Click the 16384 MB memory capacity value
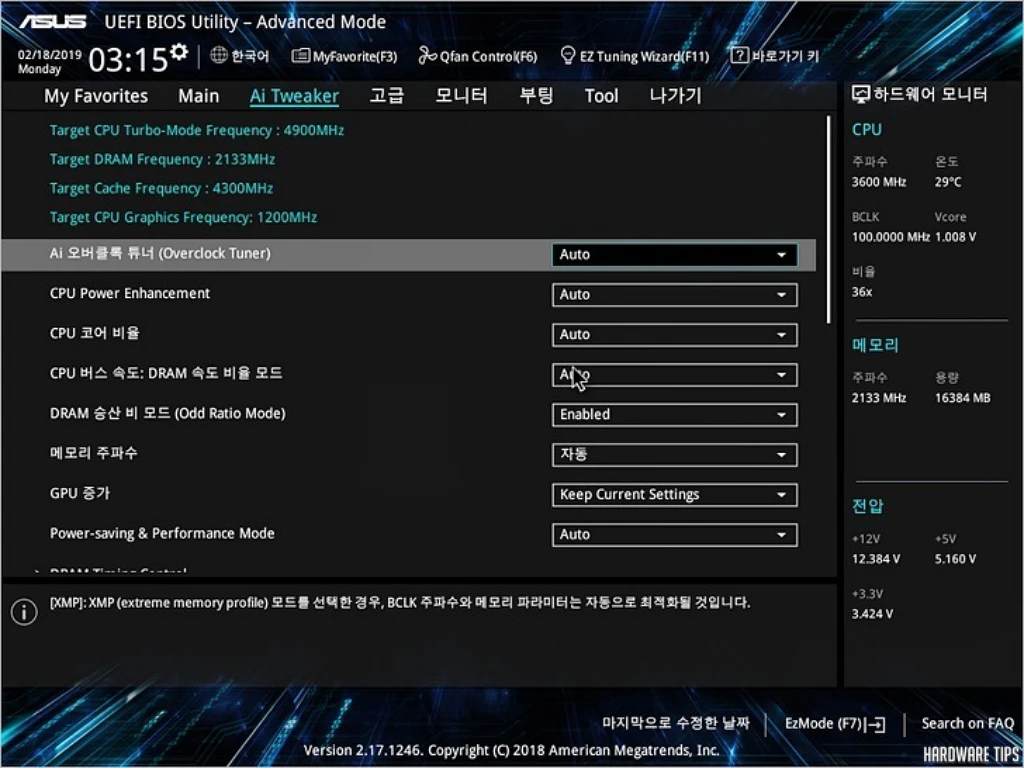This screenshot has height=768, width=1024. click(963, 398)
